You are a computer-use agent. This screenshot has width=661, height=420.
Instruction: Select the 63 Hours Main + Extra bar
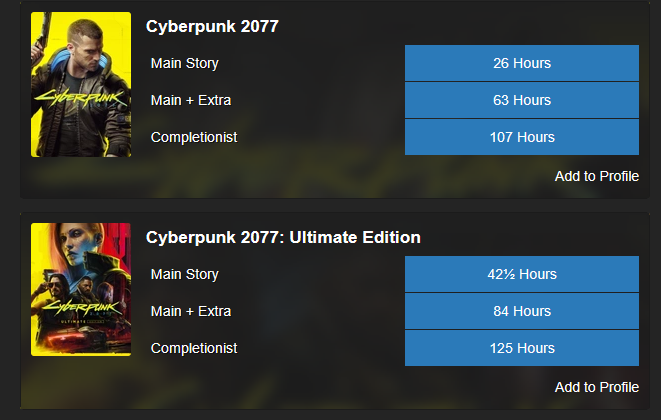(x=521, y=100)
